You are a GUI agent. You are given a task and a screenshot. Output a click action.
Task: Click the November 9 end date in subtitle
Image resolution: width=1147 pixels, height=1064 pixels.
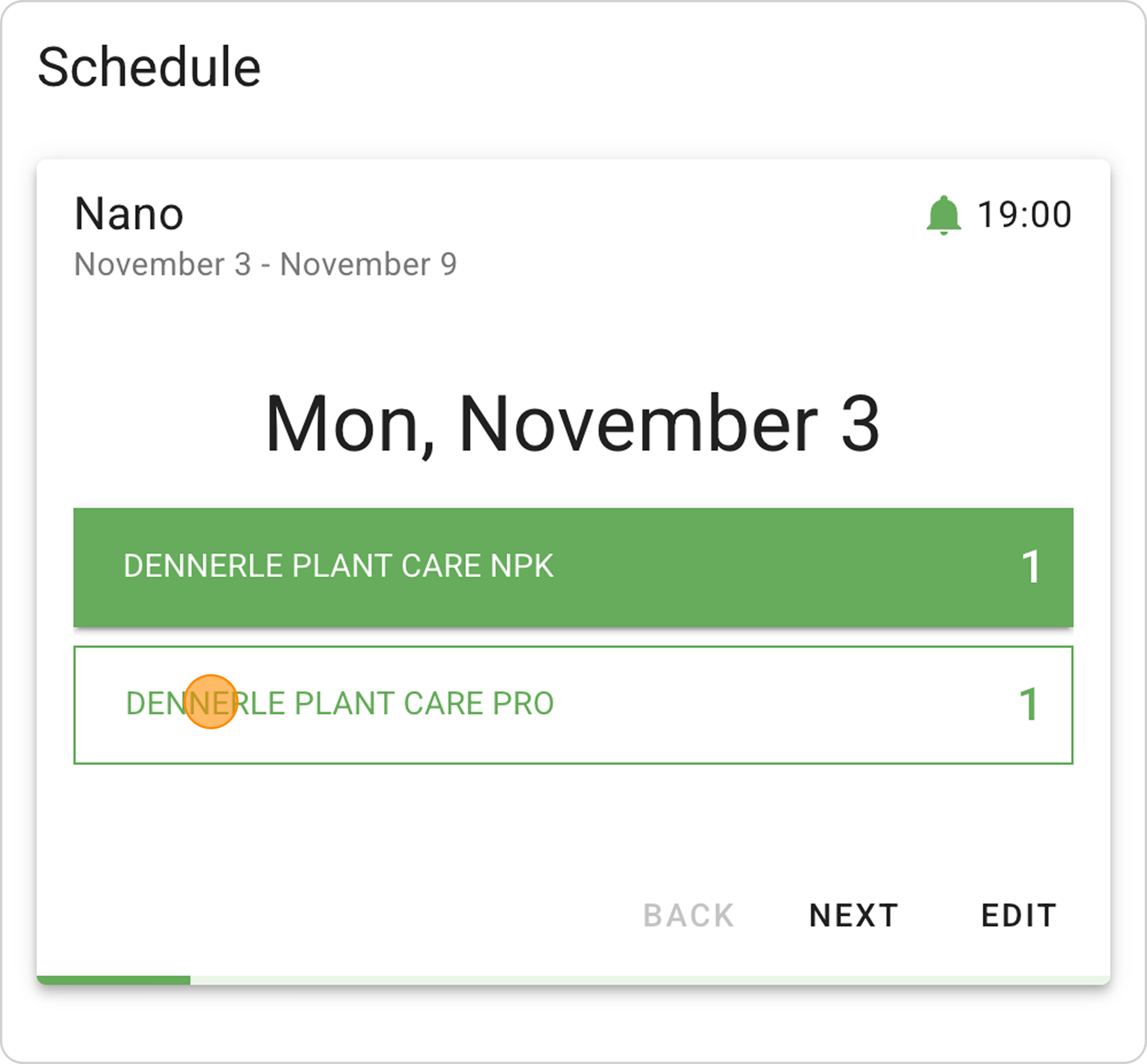tap(368, 264)
